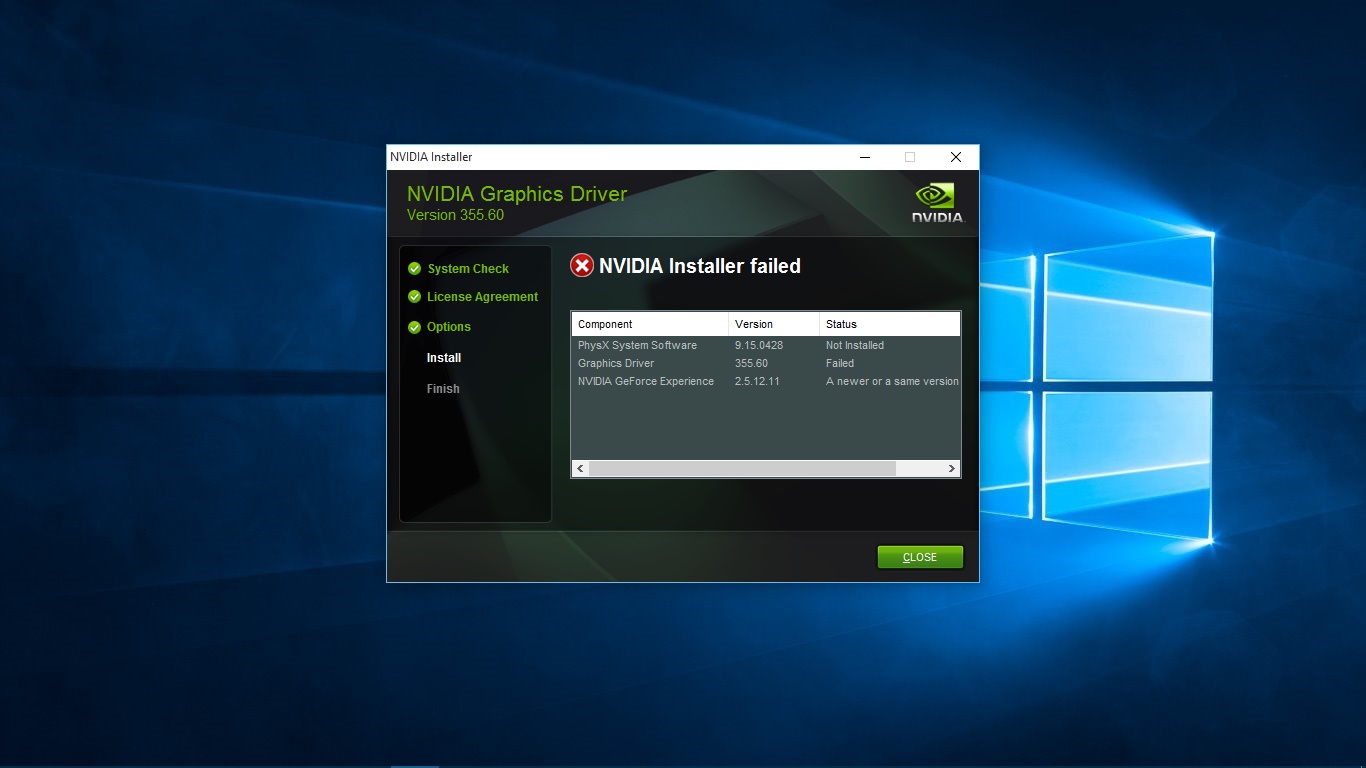
Task: Select the Install step in the sidebar
Action: pyautogui.click(x=443, y=357)
